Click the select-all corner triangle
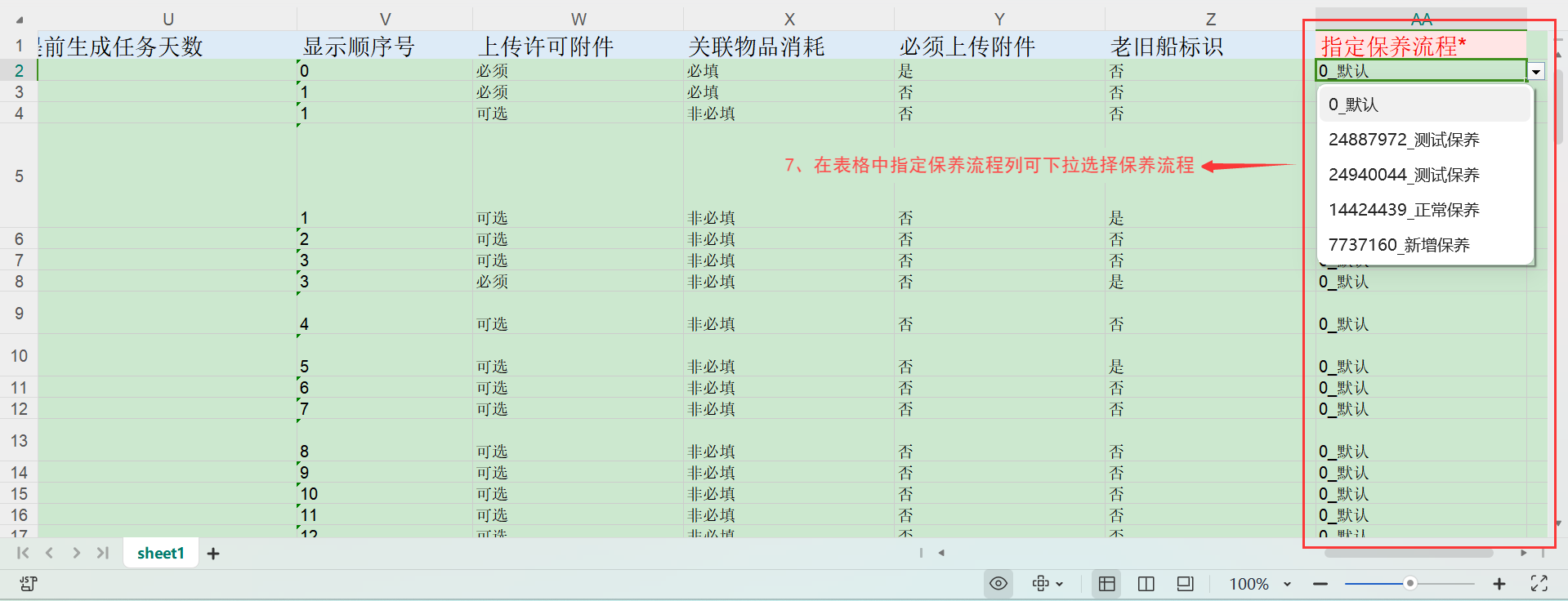This screenshot has height=601, width=1568. [19, 19]
